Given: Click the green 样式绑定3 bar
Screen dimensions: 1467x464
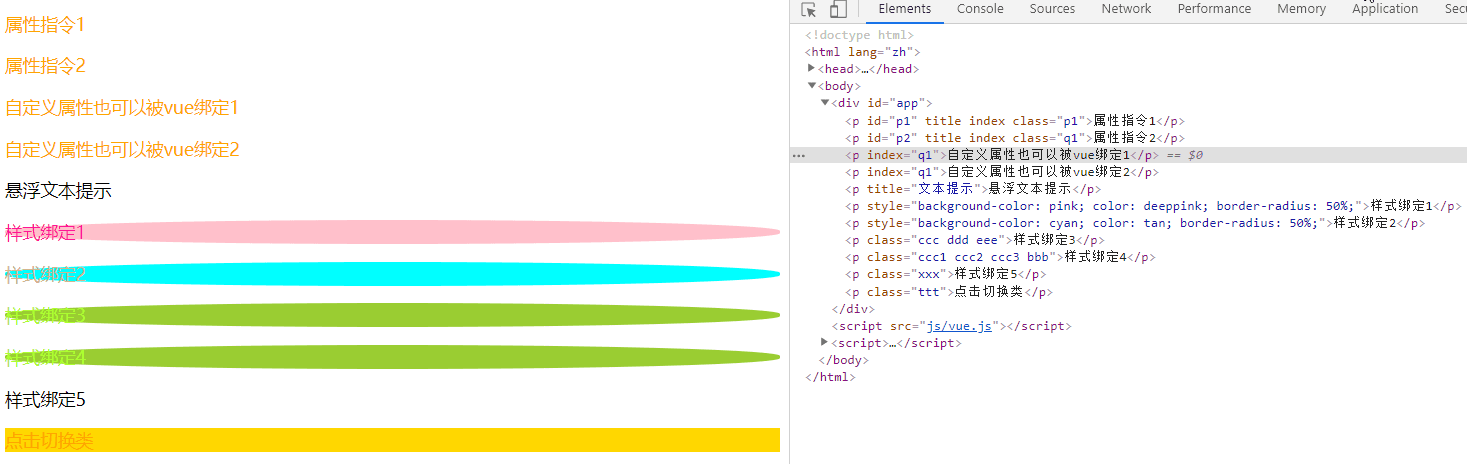Looking at the screenshot, I should point(392,317).
